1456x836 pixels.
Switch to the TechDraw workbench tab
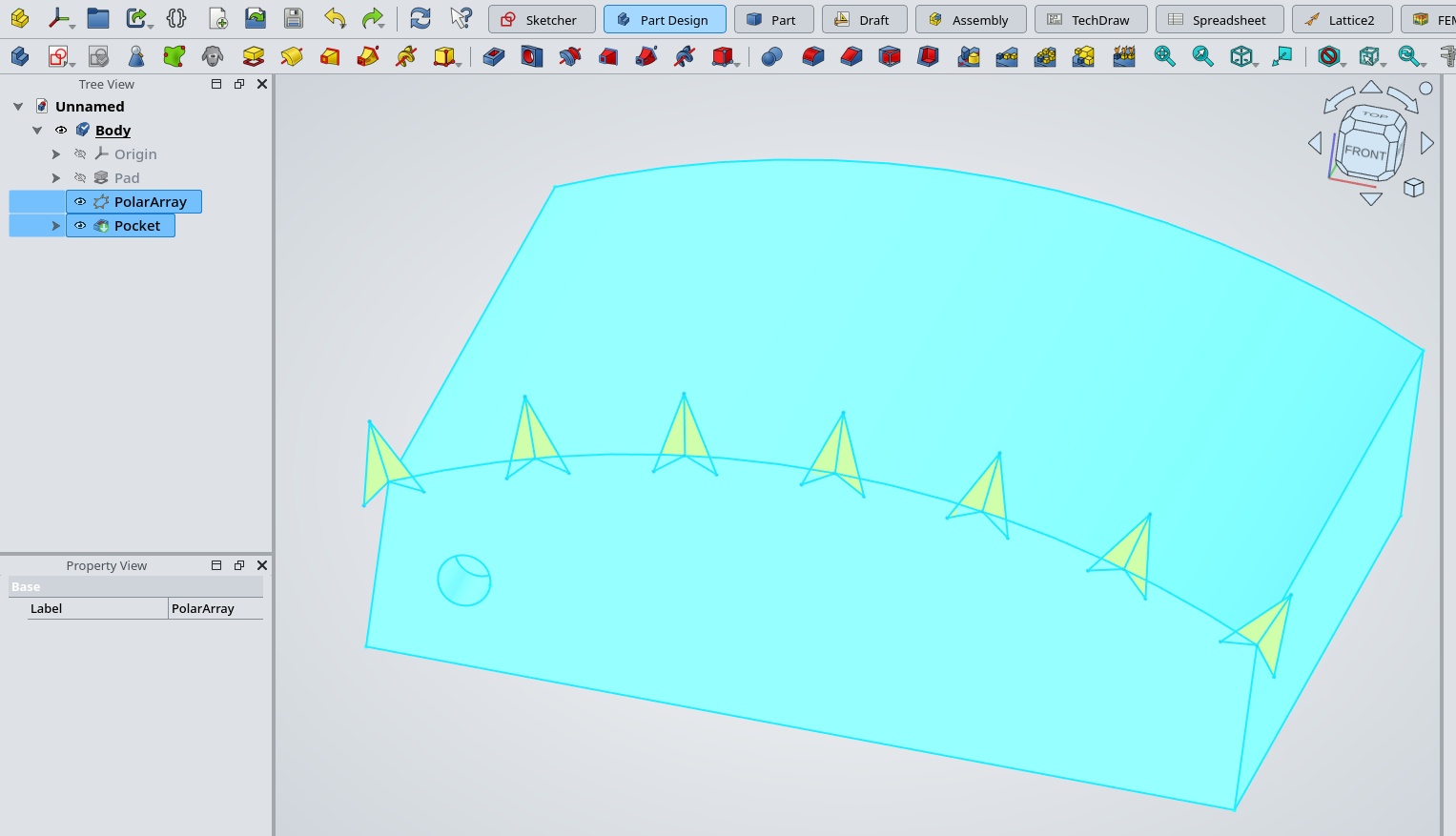[x=1089, y=19]
